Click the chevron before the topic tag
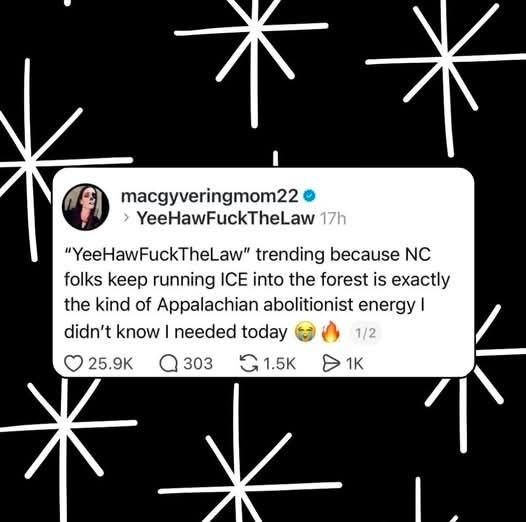This screenshot has height=522, width=526. [126, 219]
